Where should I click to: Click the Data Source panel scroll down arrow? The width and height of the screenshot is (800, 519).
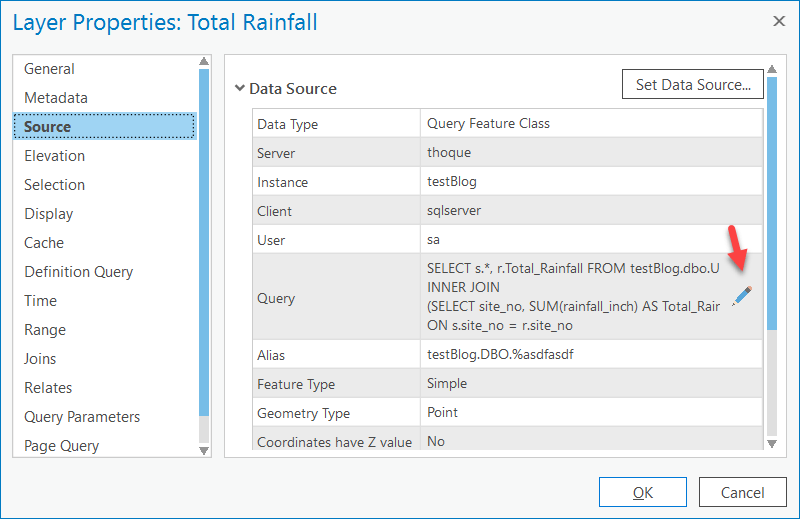coord(772,443)
